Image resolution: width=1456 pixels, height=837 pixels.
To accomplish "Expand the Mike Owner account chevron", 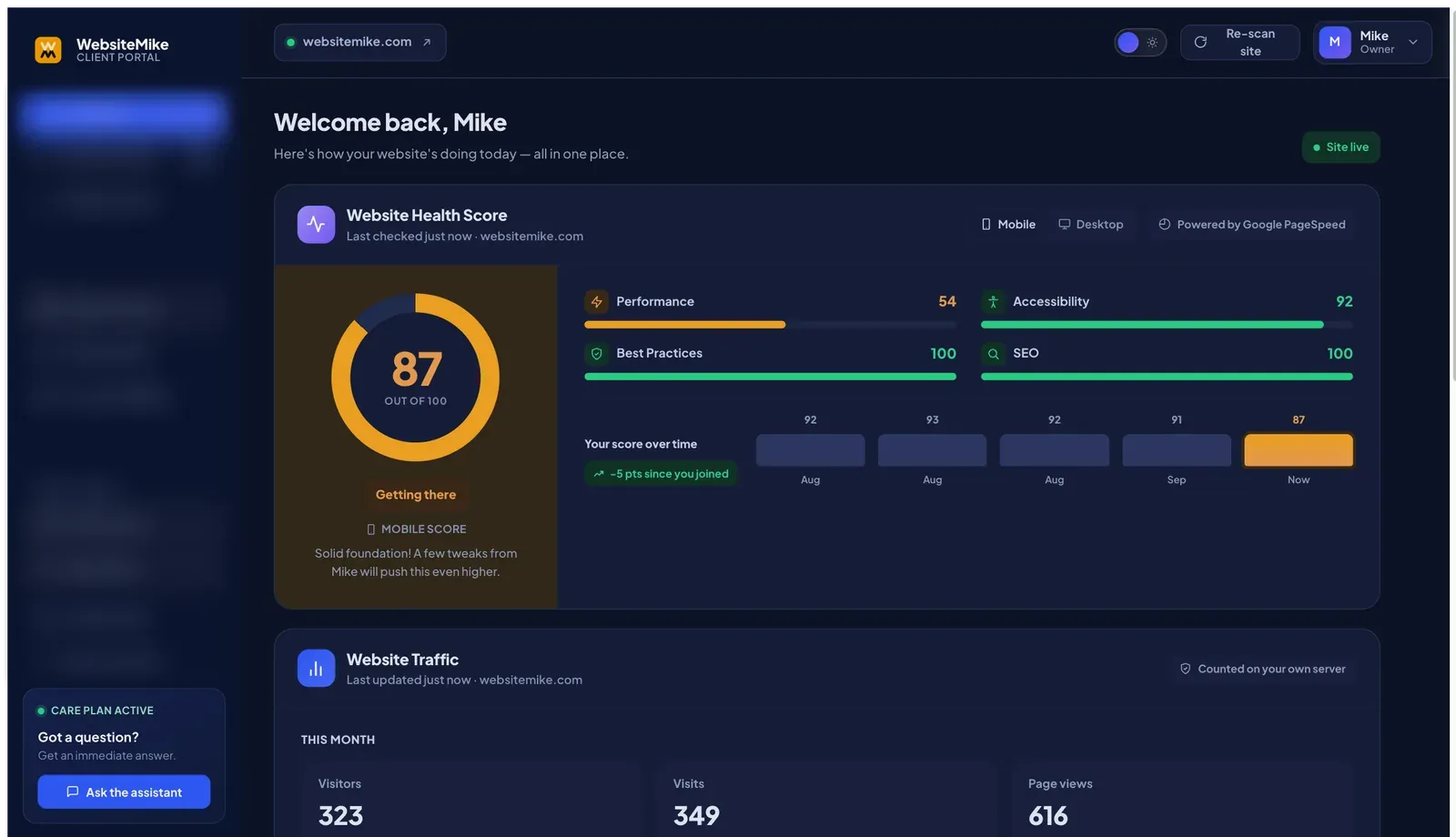I will 1413,42.
